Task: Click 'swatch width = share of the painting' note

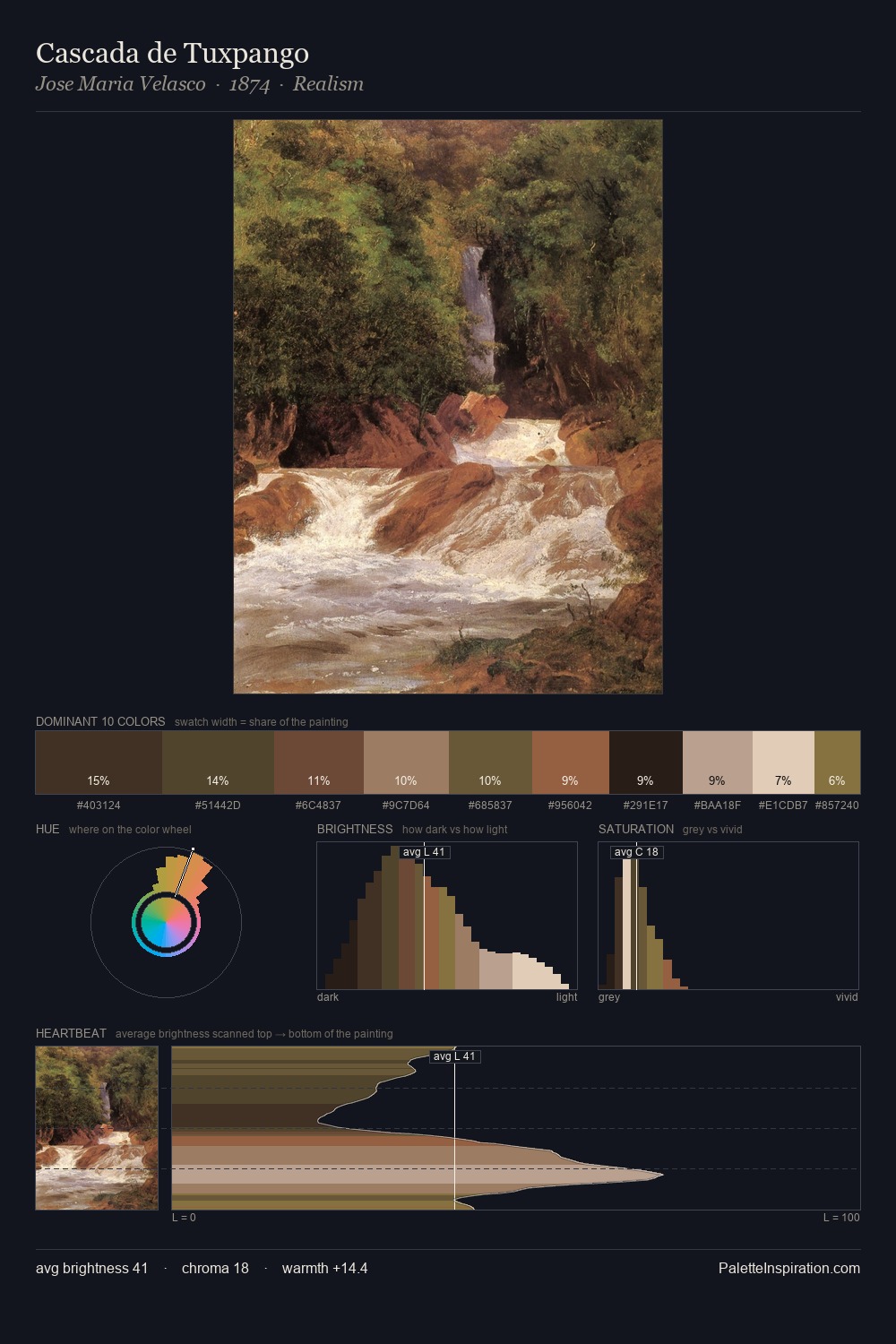Action: (x=262, y=722)
